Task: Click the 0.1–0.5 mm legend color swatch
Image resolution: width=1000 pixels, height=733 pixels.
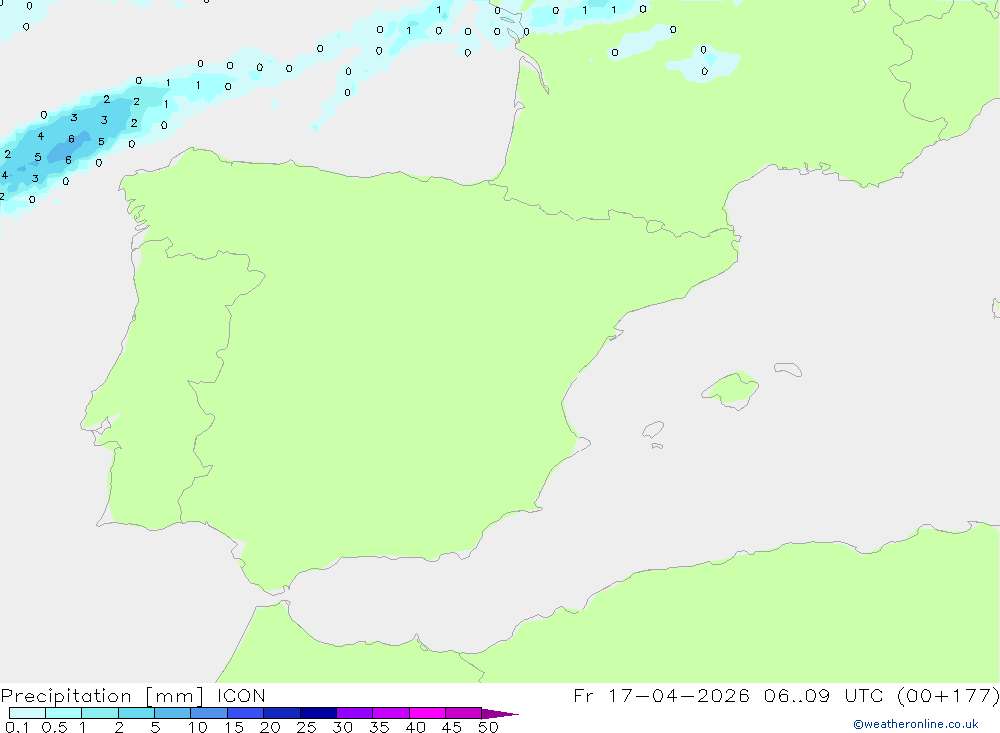Action: [x=27, y=713]
